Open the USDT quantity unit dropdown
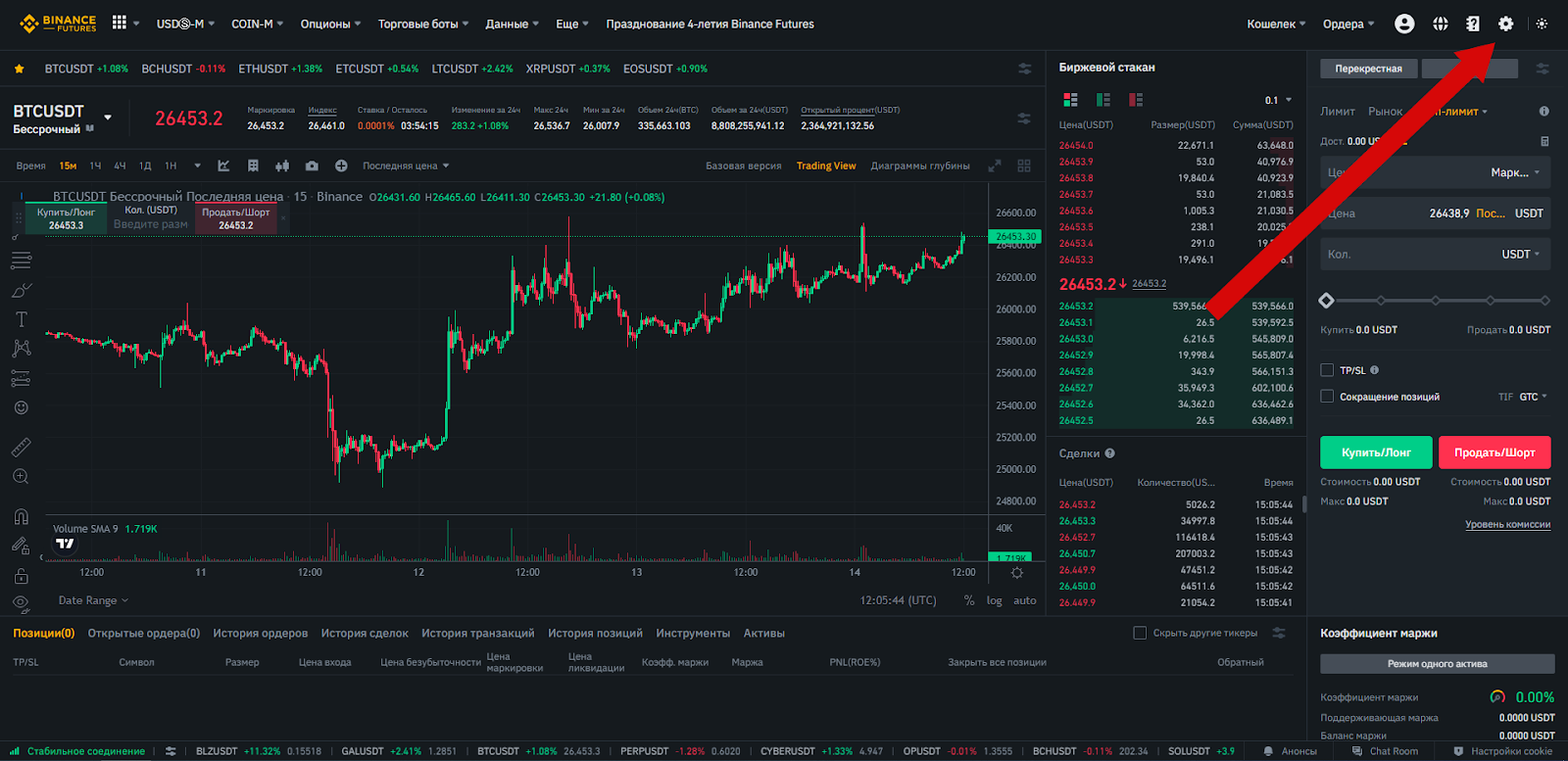 [x=1521, y=255]
